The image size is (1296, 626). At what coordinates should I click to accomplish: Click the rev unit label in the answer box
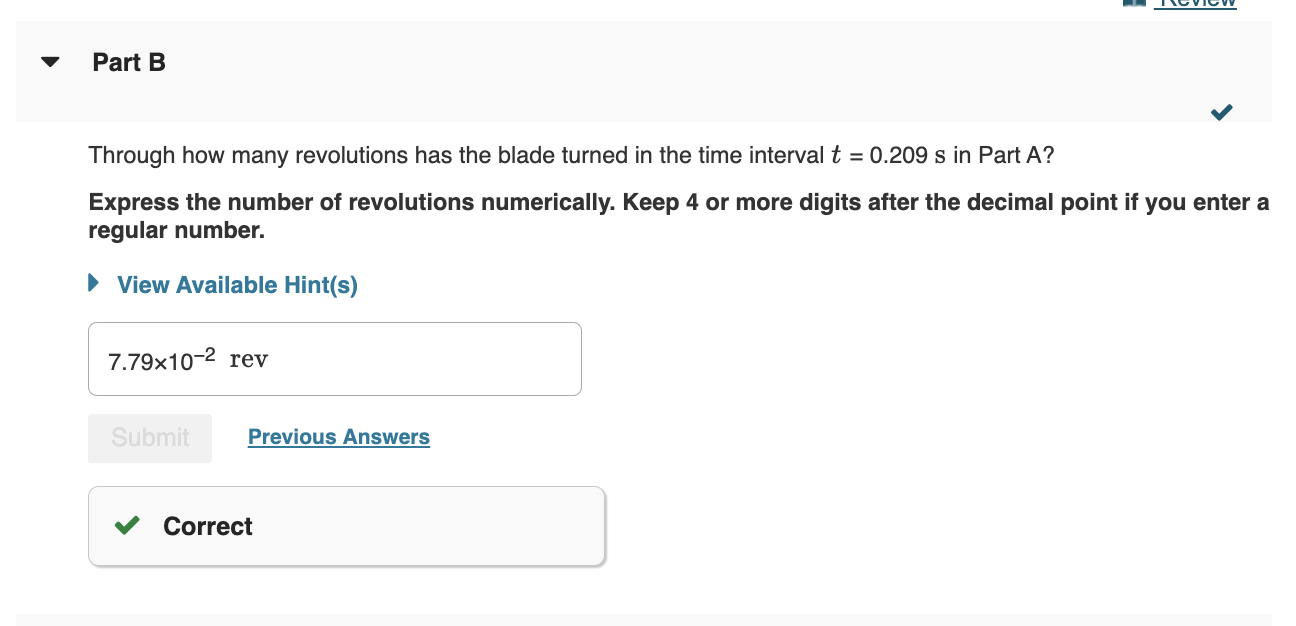tap(248, 360)
